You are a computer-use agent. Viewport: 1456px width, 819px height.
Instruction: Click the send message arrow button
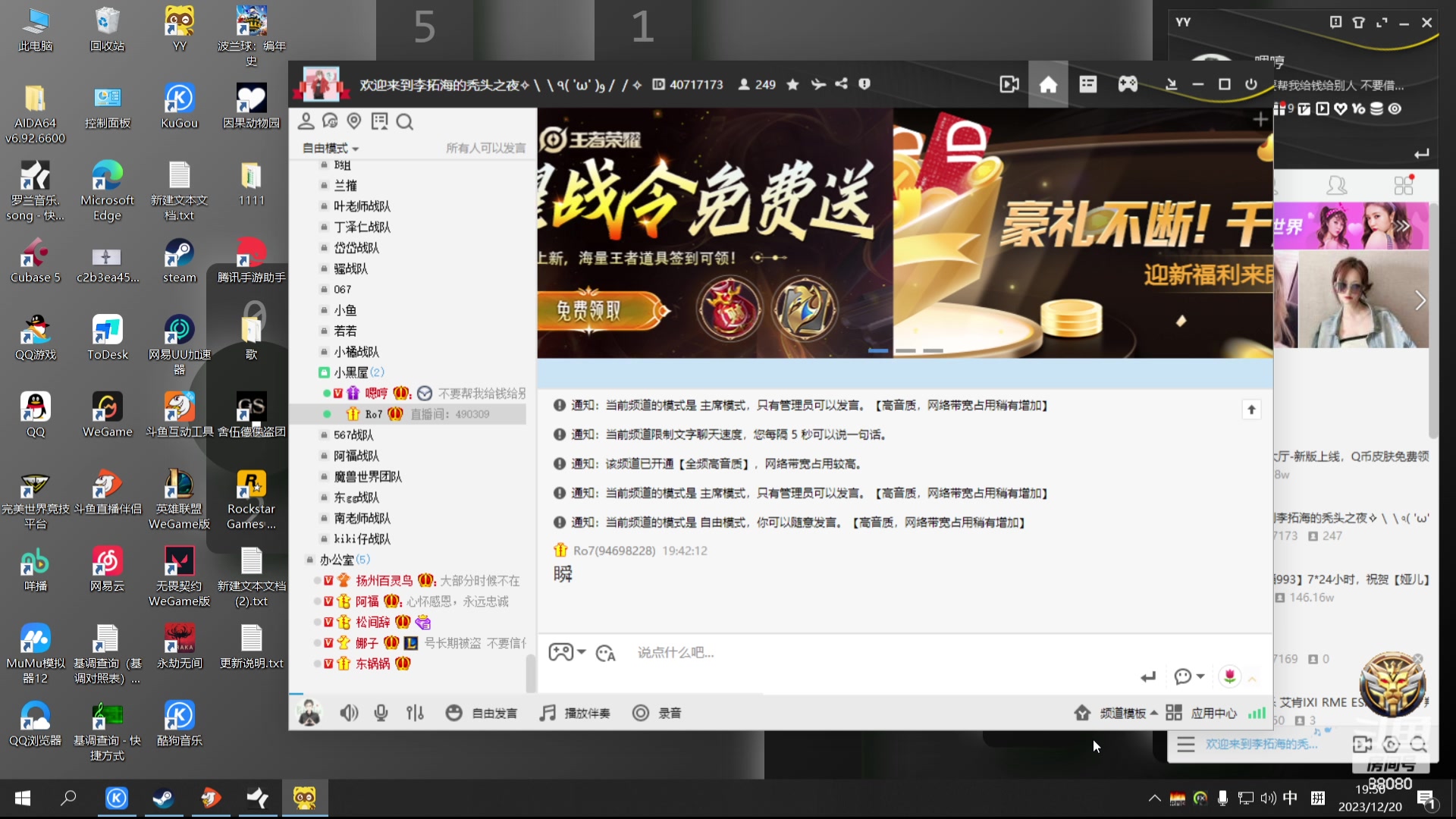click(1148, 676)
